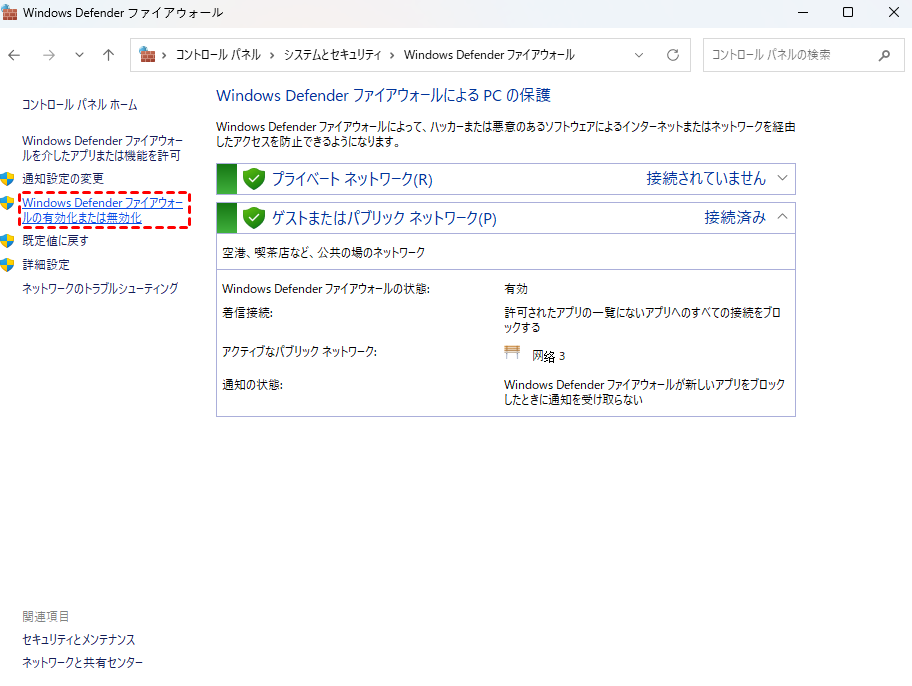
Task: Click the up one level arrow
Action: coord(108,55)
